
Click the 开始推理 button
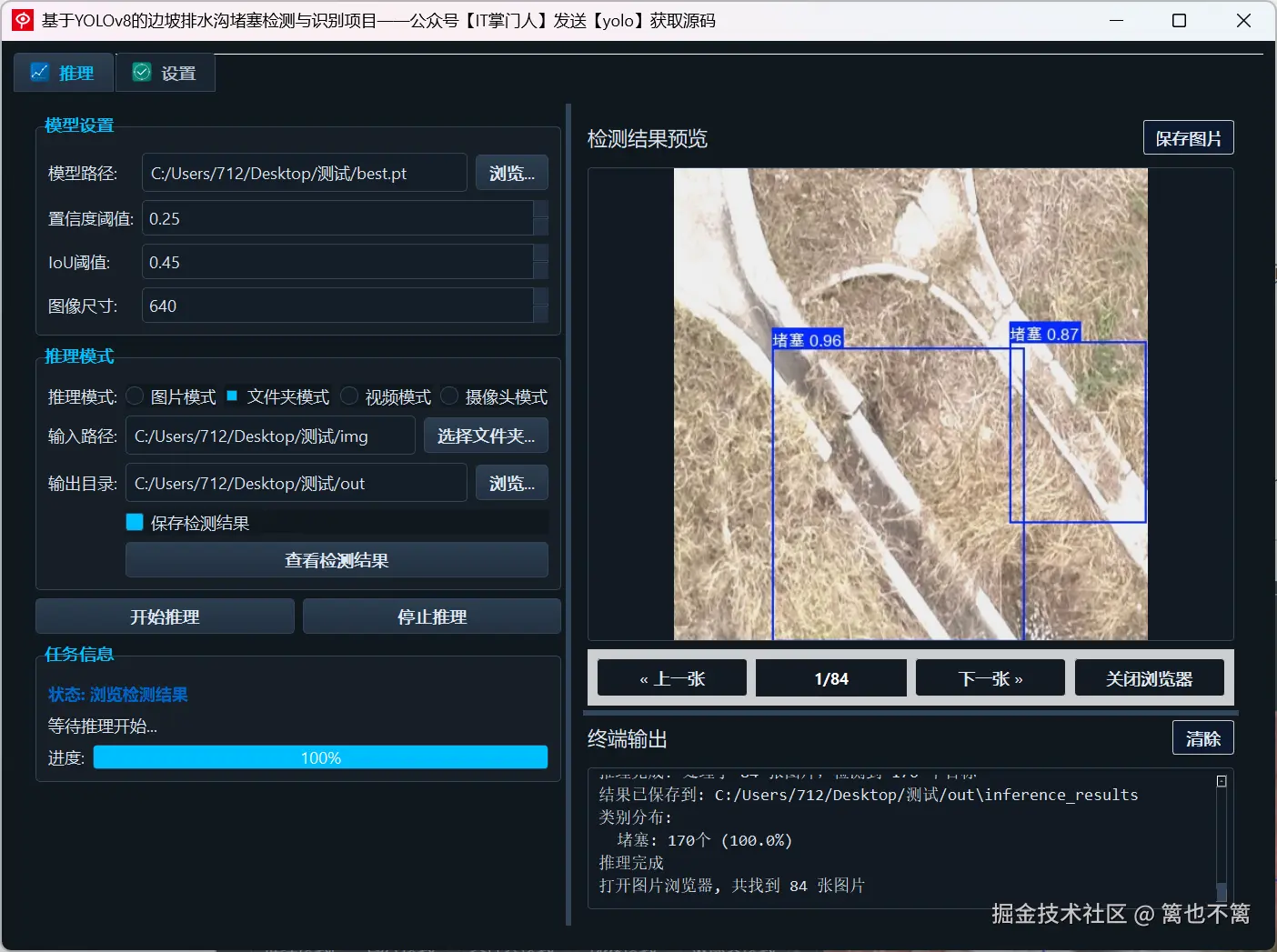click(164, 616)
